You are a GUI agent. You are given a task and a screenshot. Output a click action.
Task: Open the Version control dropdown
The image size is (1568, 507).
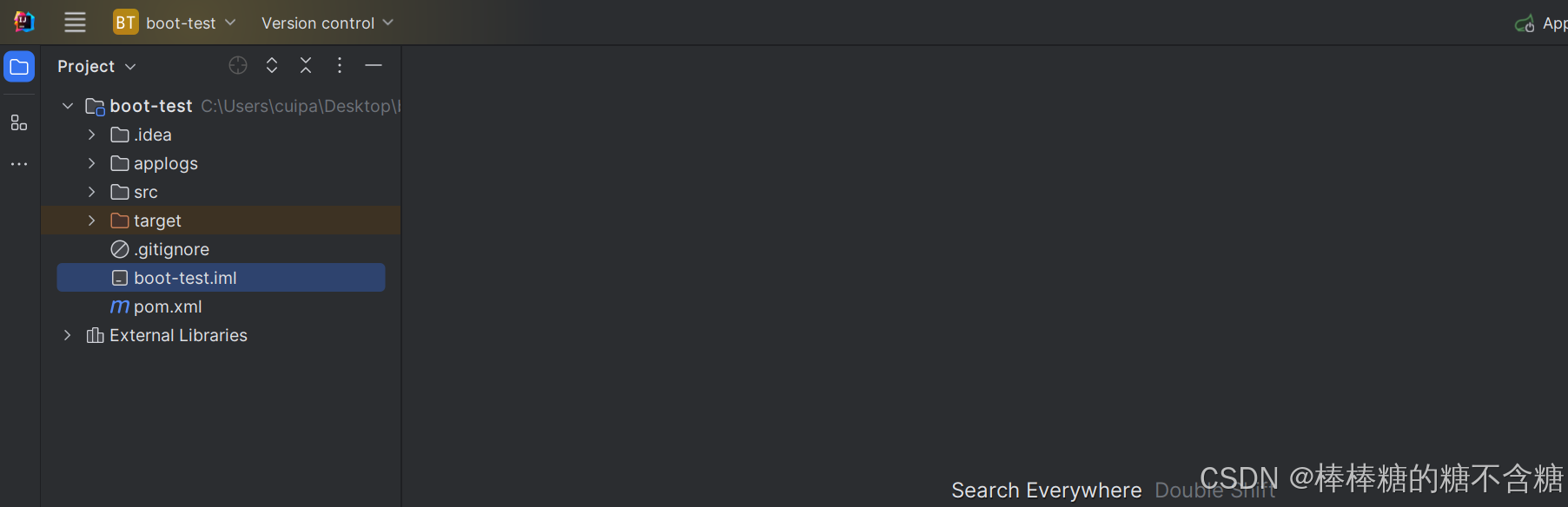click(327, 23)
